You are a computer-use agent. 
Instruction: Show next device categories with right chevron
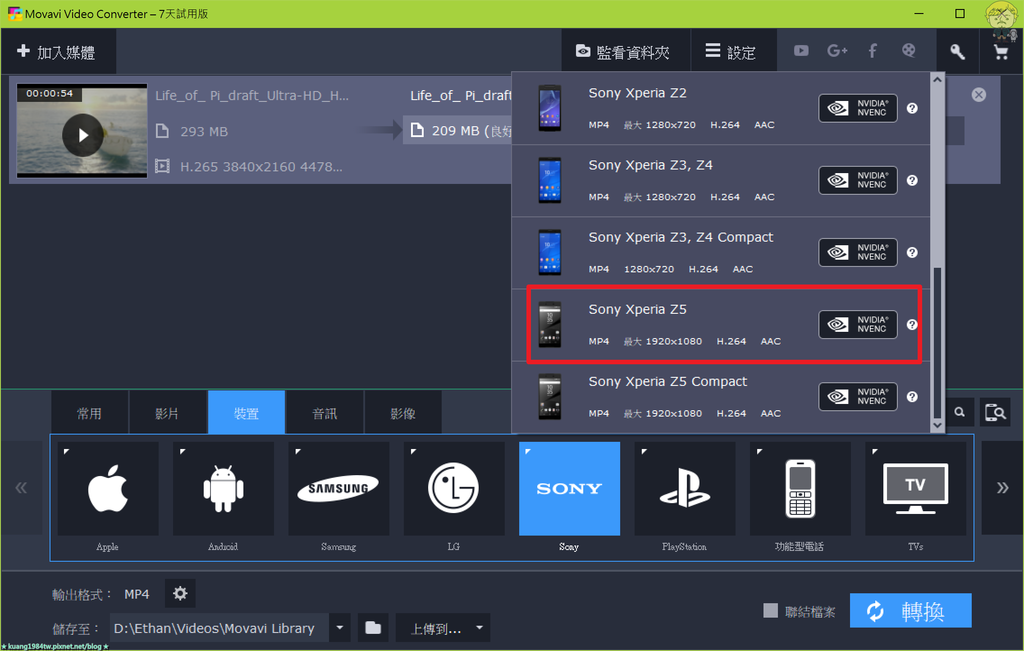[x=1002, y=488]
